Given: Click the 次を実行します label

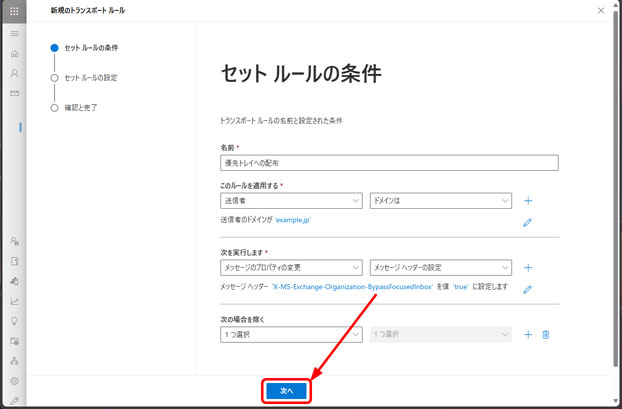Looking at the screenshot, I should pyautogui.click(x=242, y=253).
